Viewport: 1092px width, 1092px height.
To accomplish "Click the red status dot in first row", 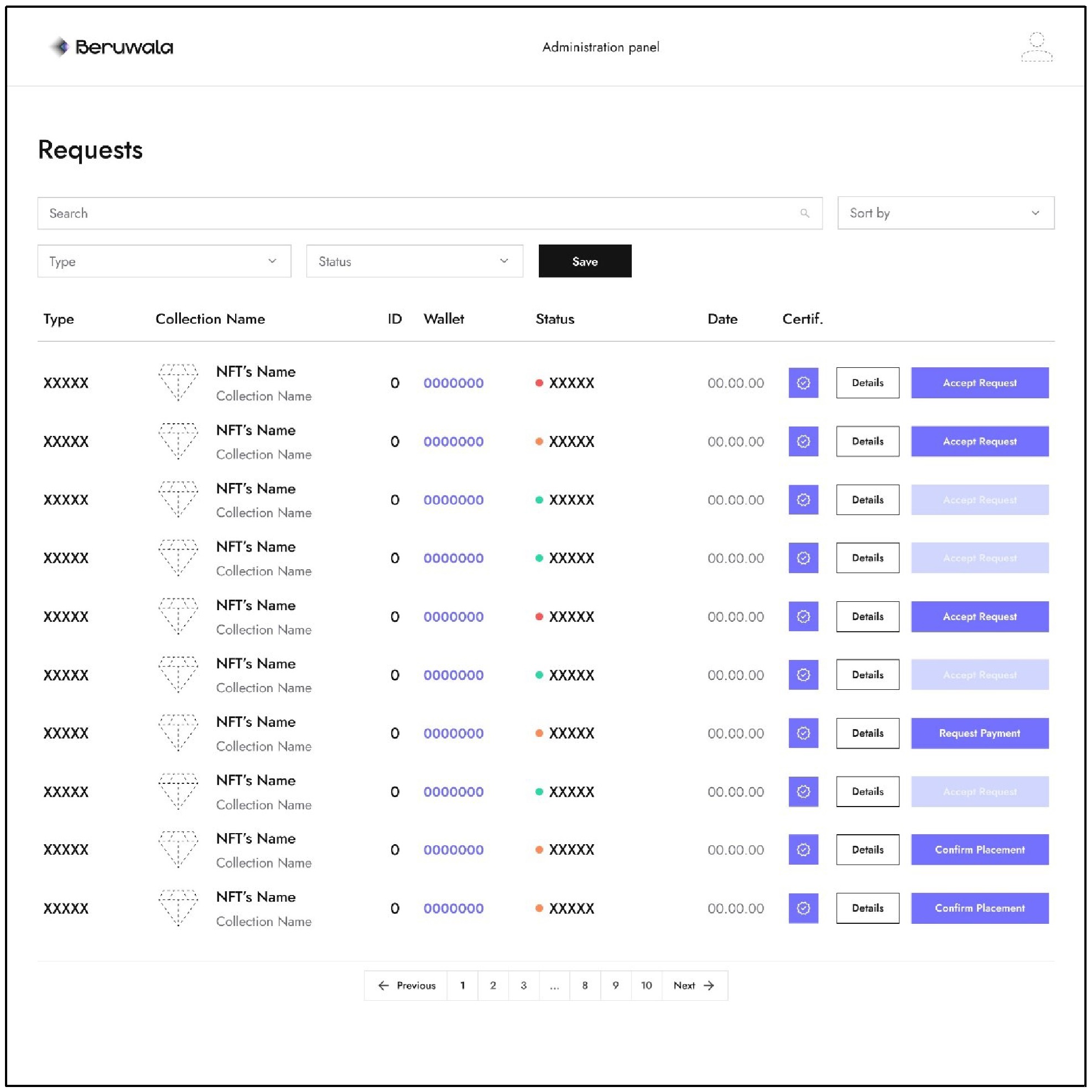I will pyautogui.click(x=539, y=383).
